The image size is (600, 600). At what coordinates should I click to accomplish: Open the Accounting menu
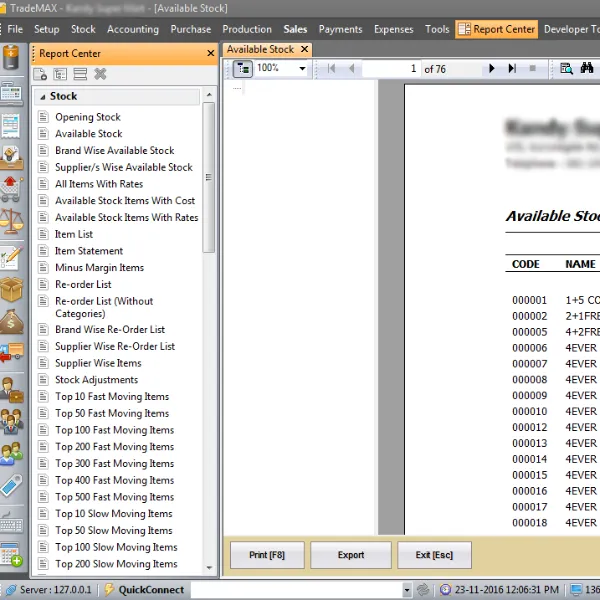pos(133,29)
